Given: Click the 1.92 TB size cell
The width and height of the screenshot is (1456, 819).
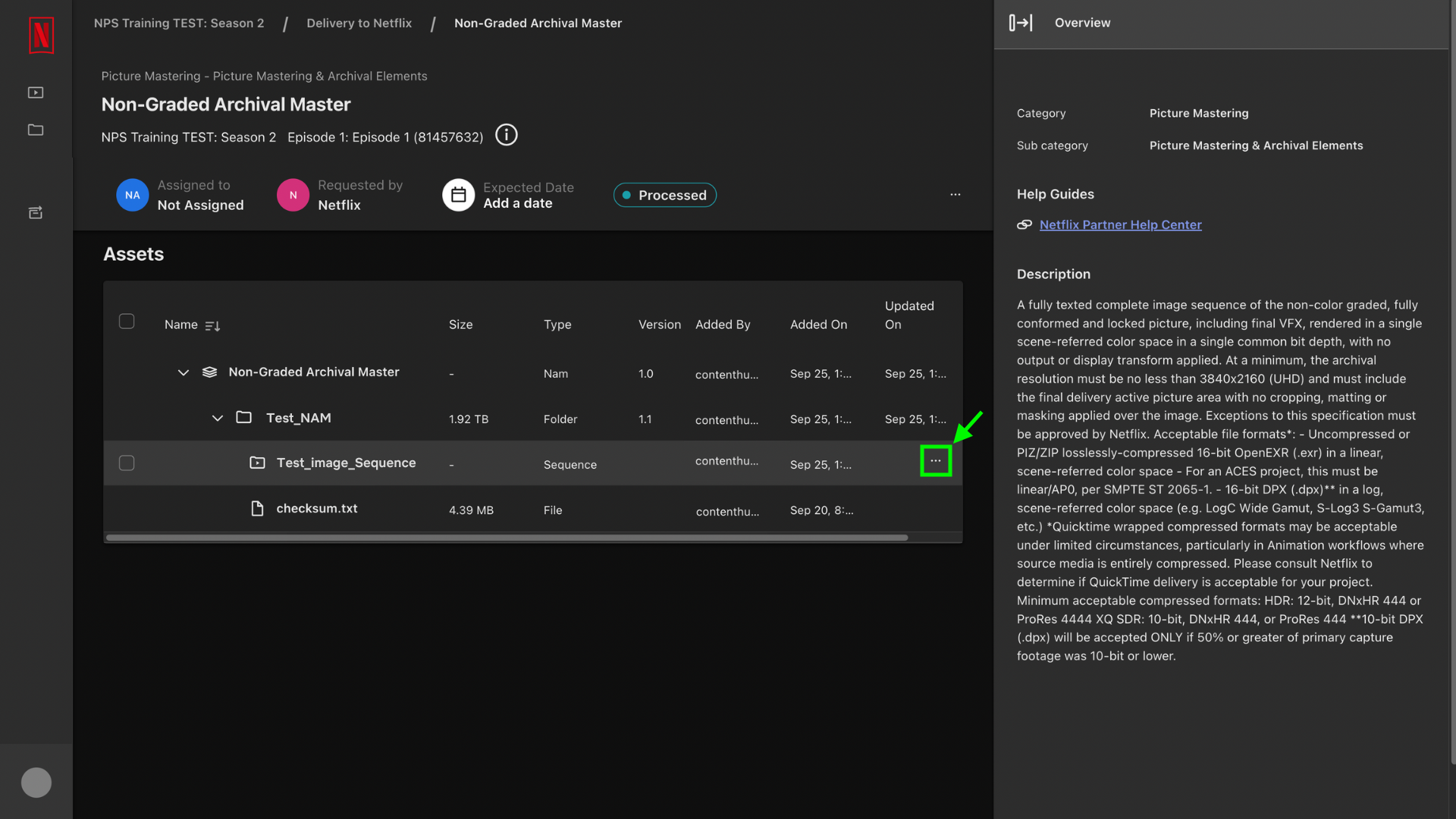Looking at the screenshot, I should coord(468,419).
